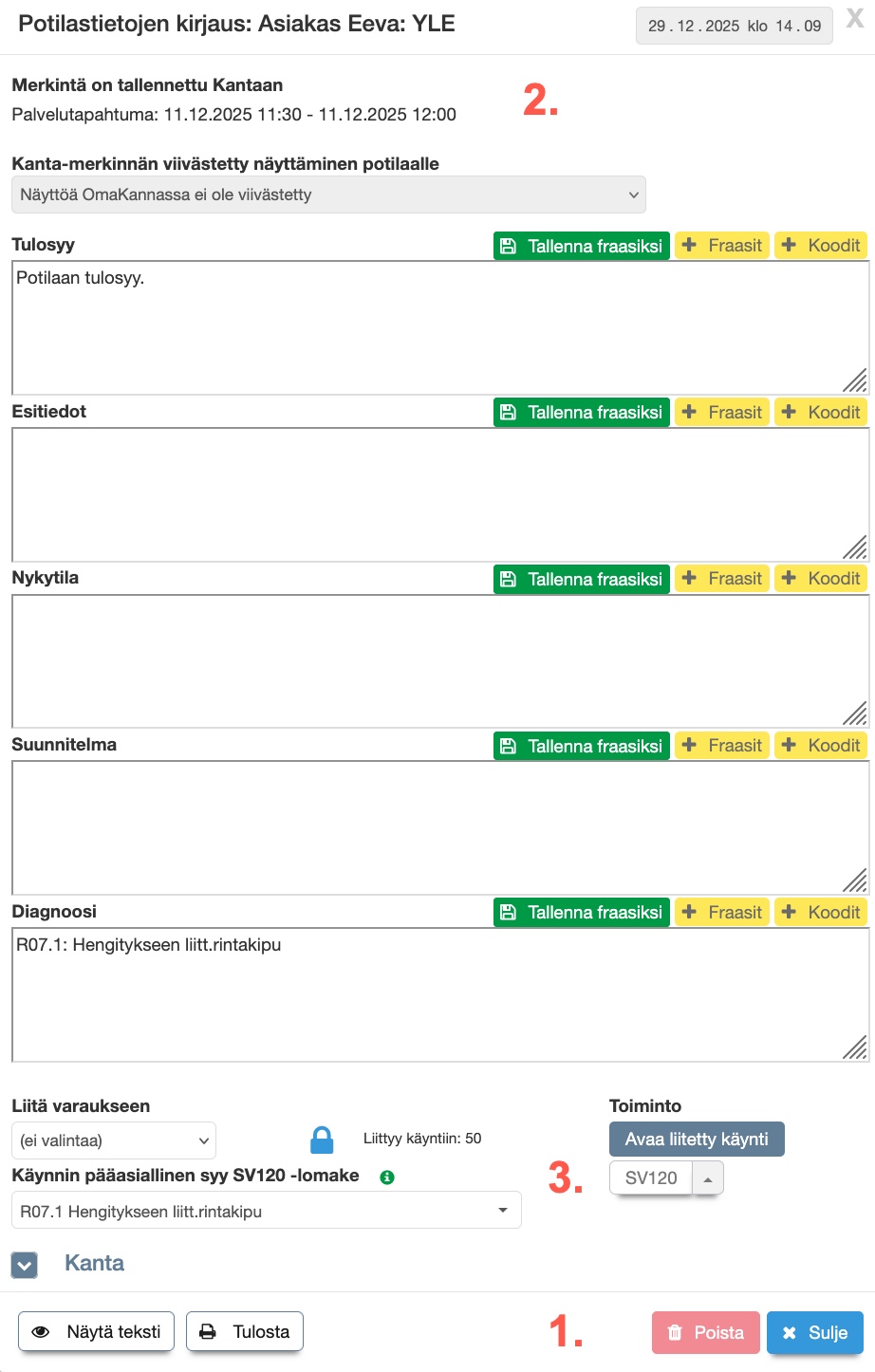Click the date and time field

[734, 26]
